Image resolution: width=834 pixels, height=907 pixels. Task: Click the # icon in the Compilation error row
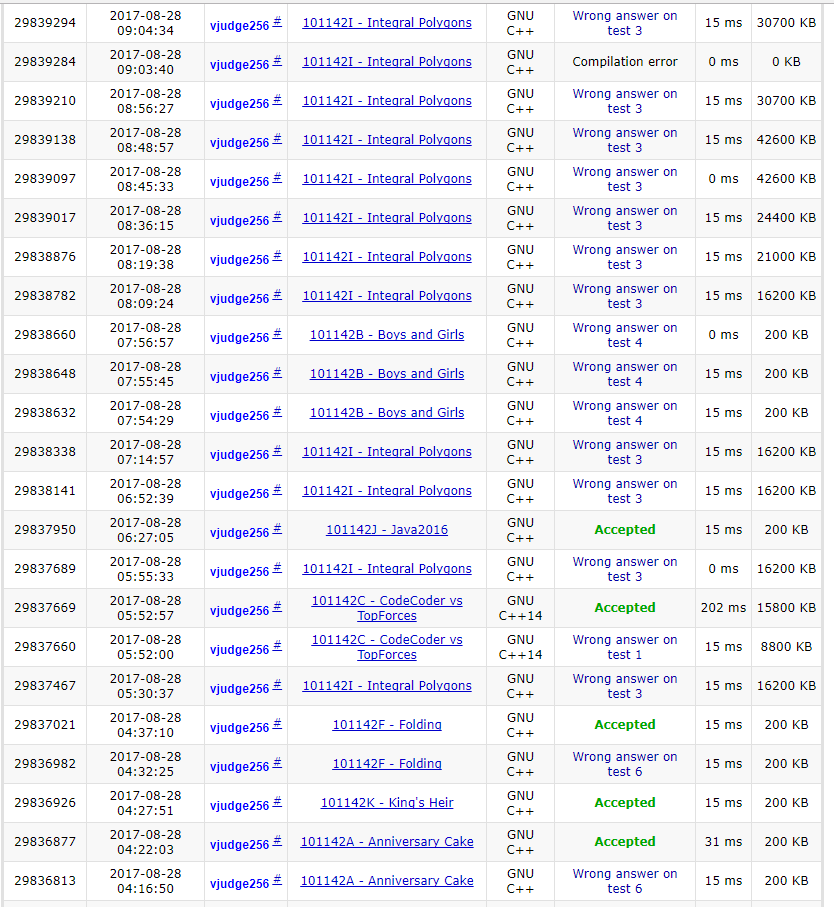tap(277, 61)
